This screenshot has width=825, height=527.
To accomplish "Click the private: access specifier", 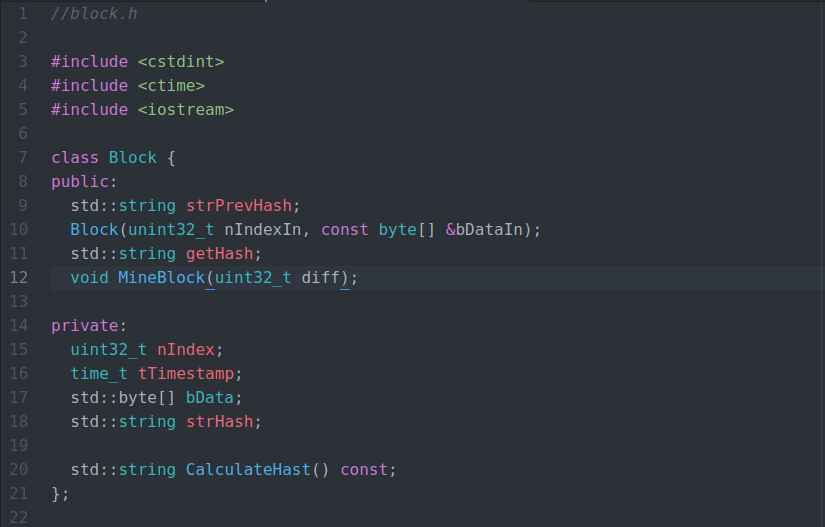I will coord(89,326).
